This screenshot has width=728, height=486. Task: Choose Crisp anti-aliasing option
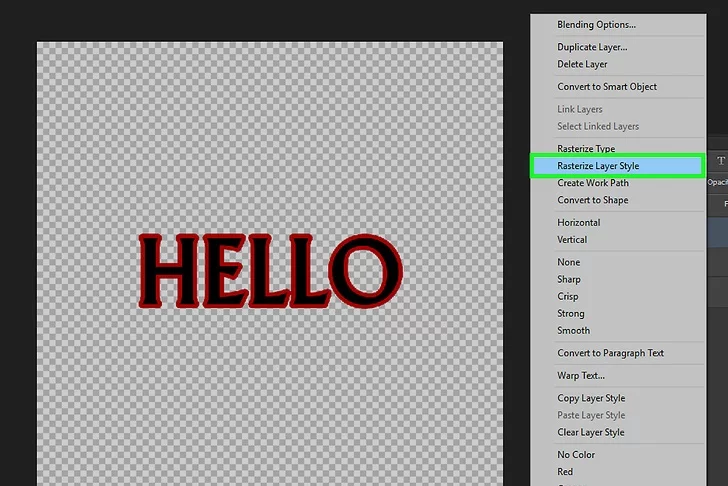[x=568, y=297]
